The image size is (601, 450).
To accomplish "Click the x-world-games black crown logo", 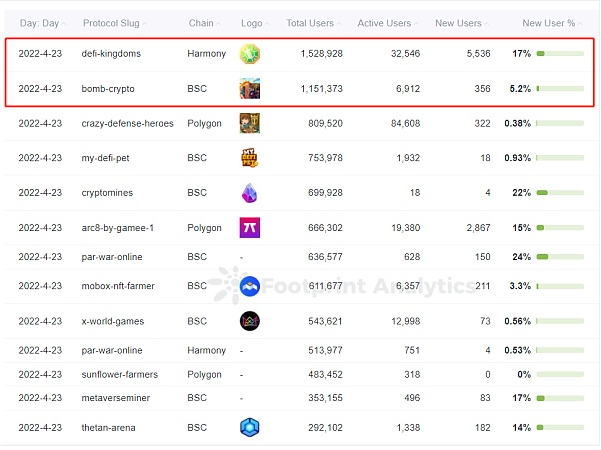I will click(x=250, y=321).
